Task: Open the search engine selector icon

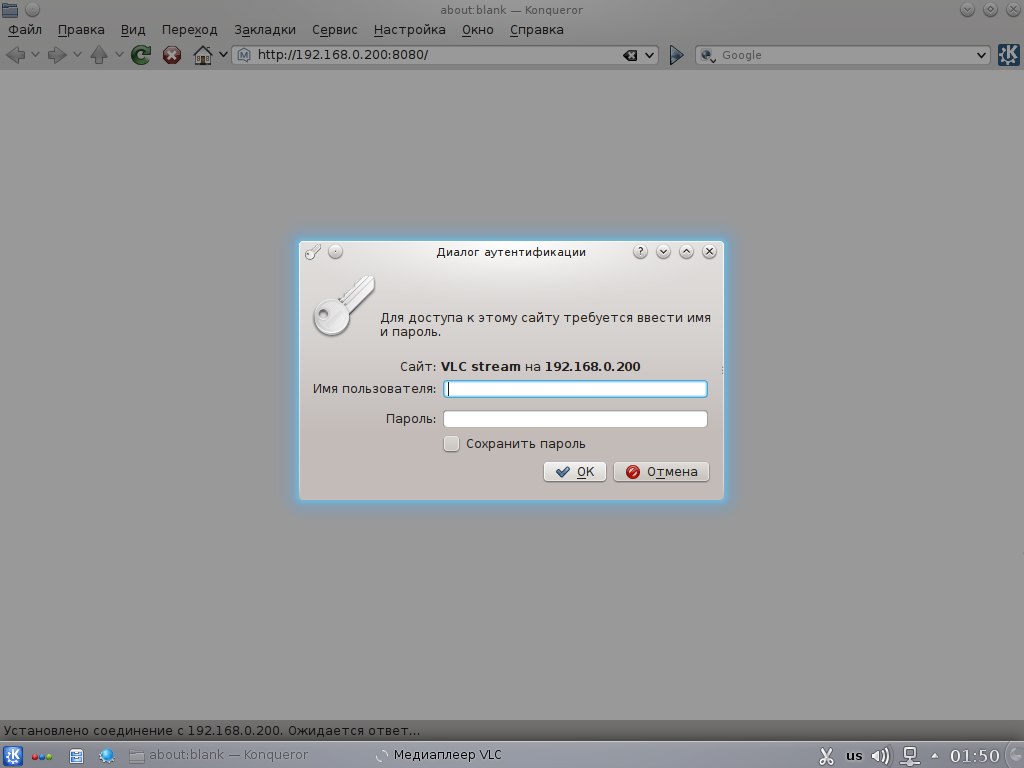Action: (707, 56)
